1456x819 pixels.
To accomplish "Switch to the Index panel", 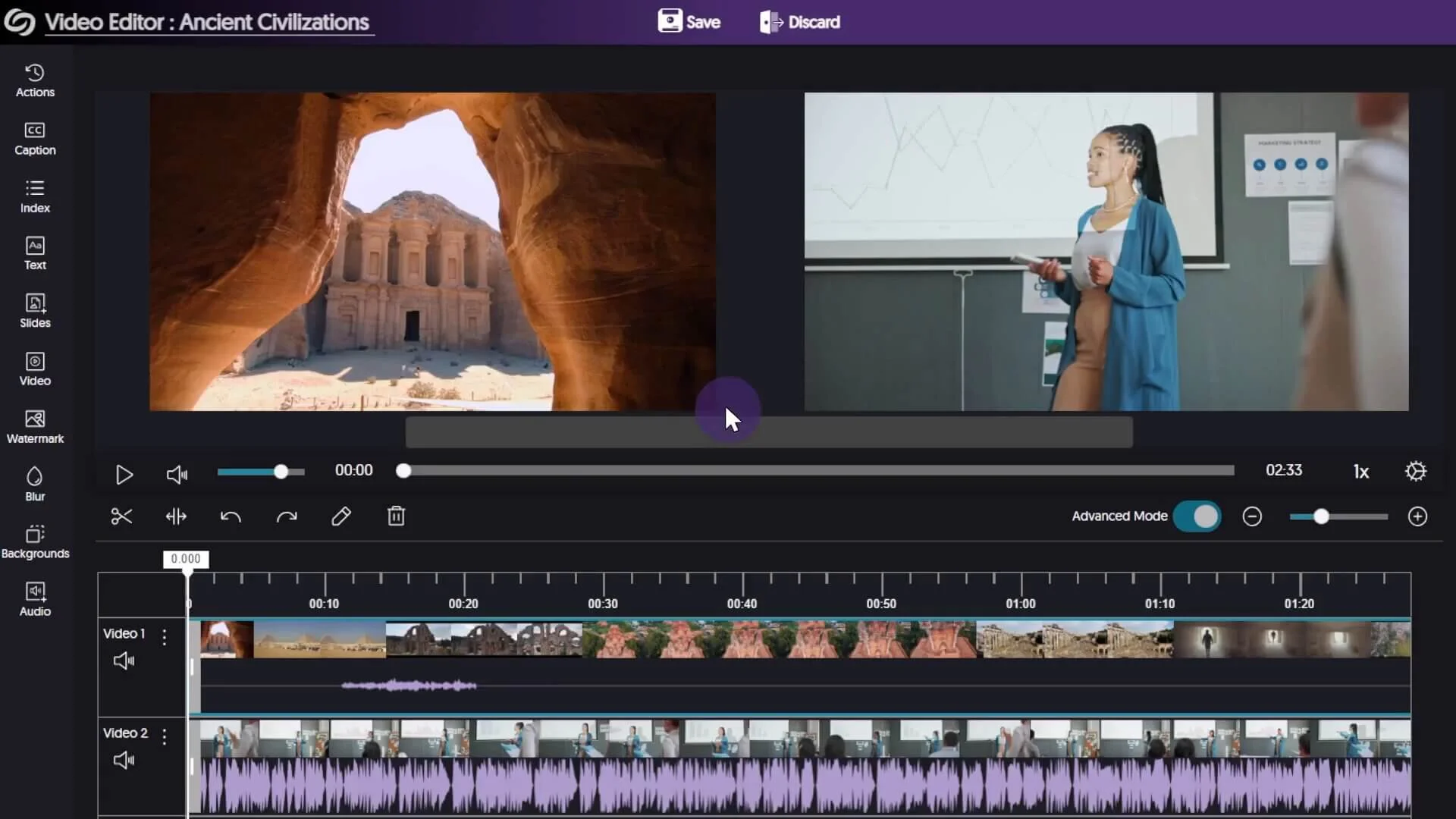I will click(x=34, y=195).
